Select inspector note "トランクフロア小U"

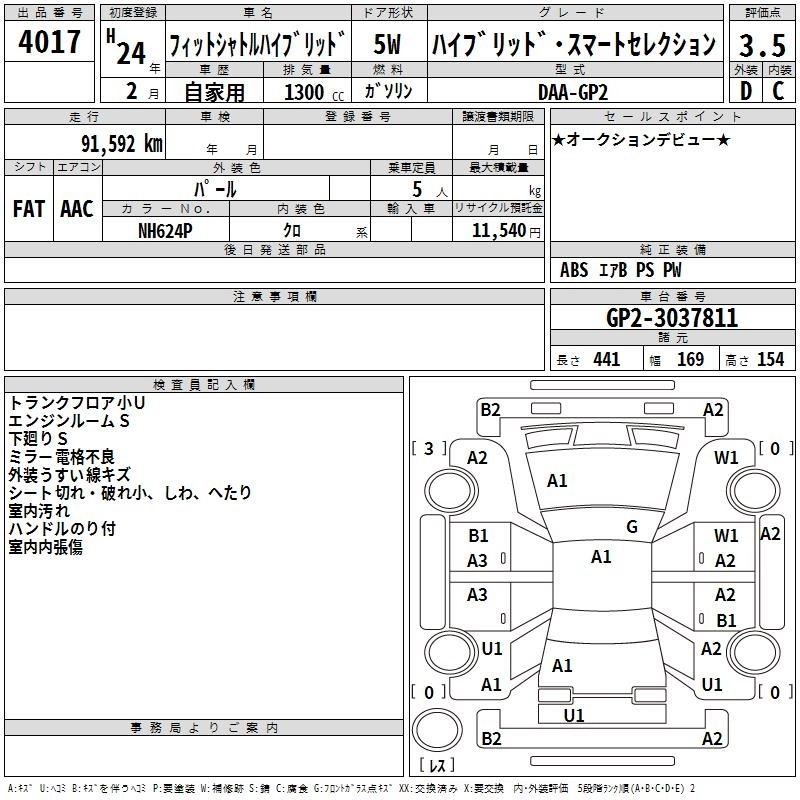pyautogui.click(x=77, y=403)
